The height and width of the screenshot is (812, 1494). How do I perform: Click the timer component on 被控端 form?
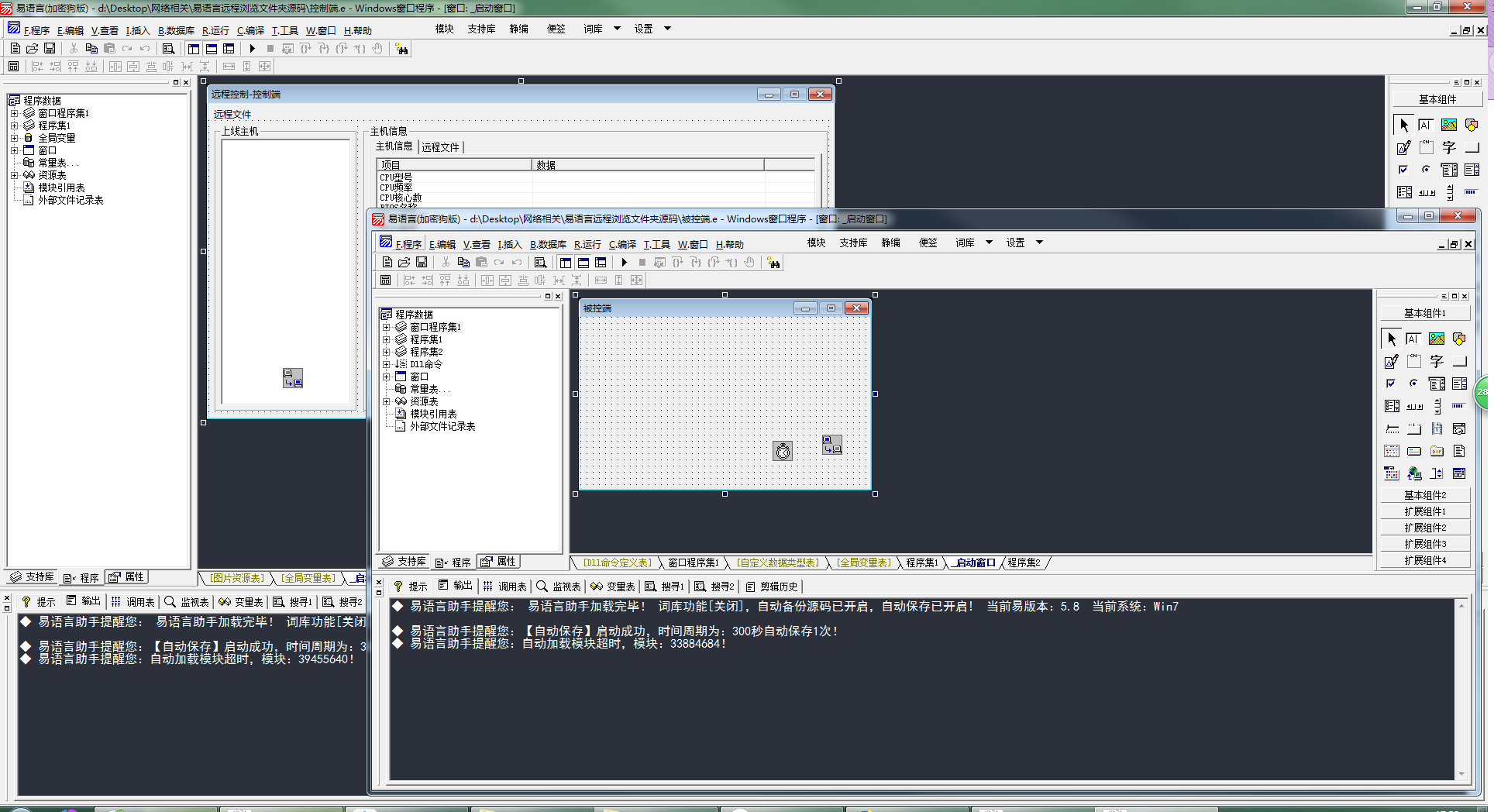coord(783,451)
